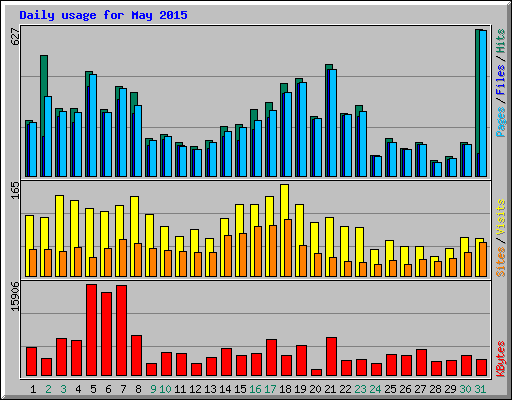This screenshot has width=512, height=400.
Task: Click day 24 on the x-axis
Action: pyautogui.click(x=375, y=389)
